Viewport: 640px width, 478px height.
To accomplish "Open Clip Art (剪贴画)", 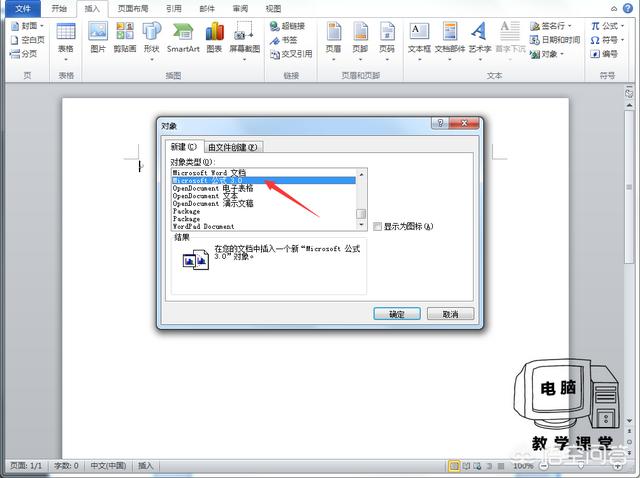I will tap(124, 38).
